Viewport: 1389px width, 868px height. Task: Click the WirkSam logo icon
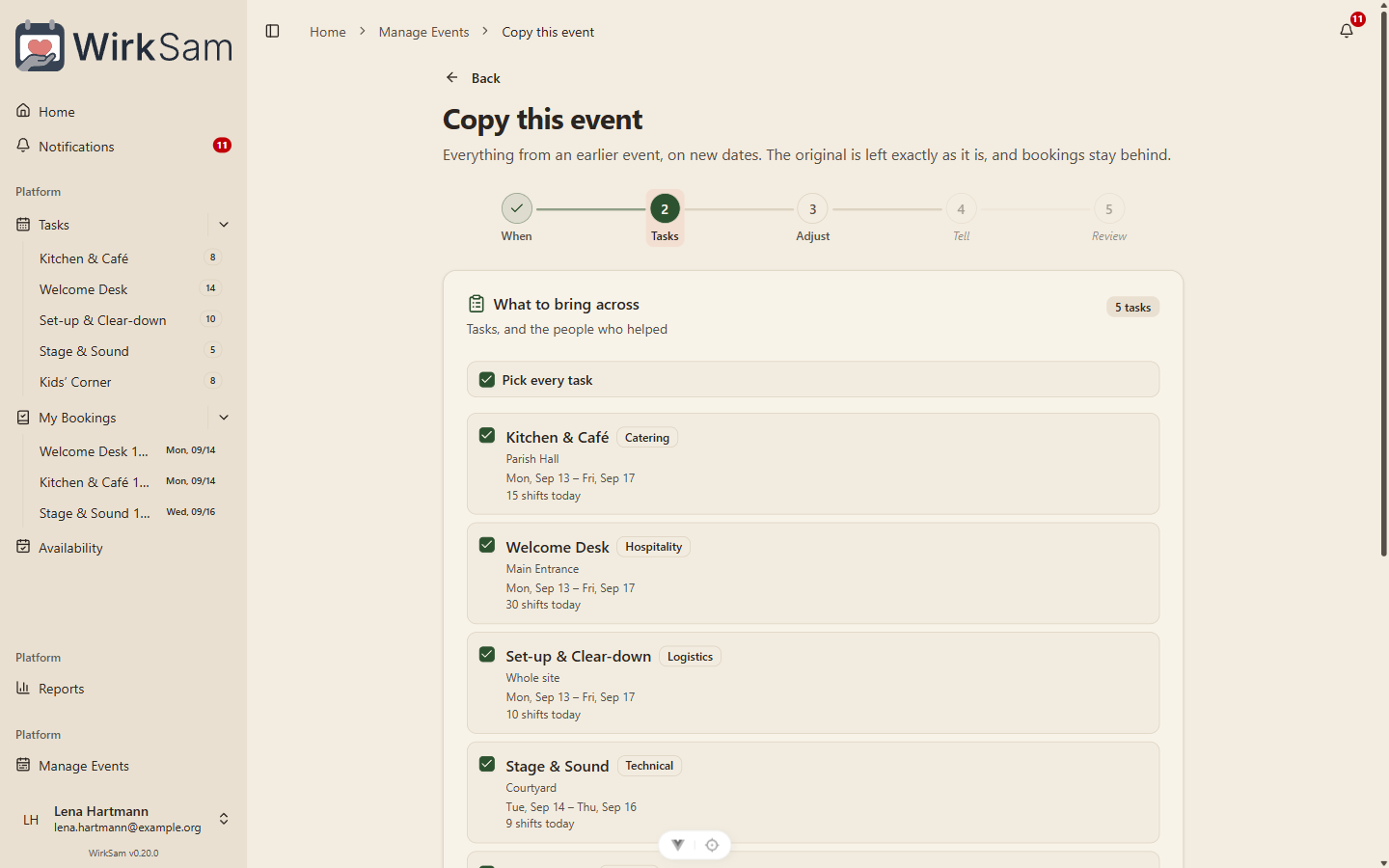[40, 45]
